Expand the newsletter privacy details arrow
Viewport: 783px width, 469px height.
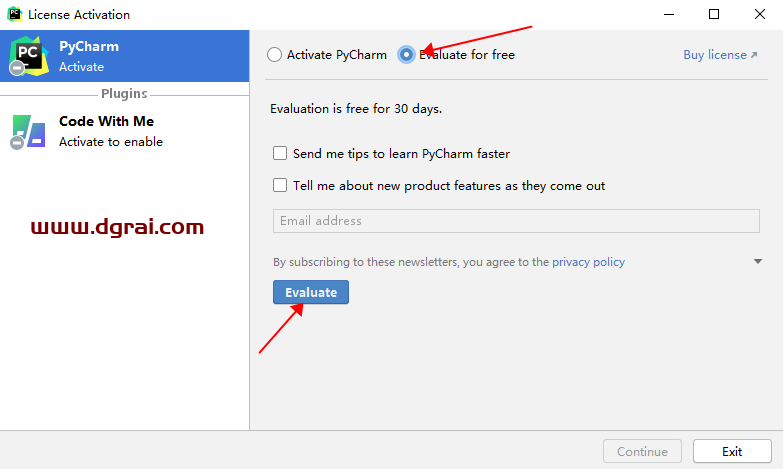click(758, 262)
